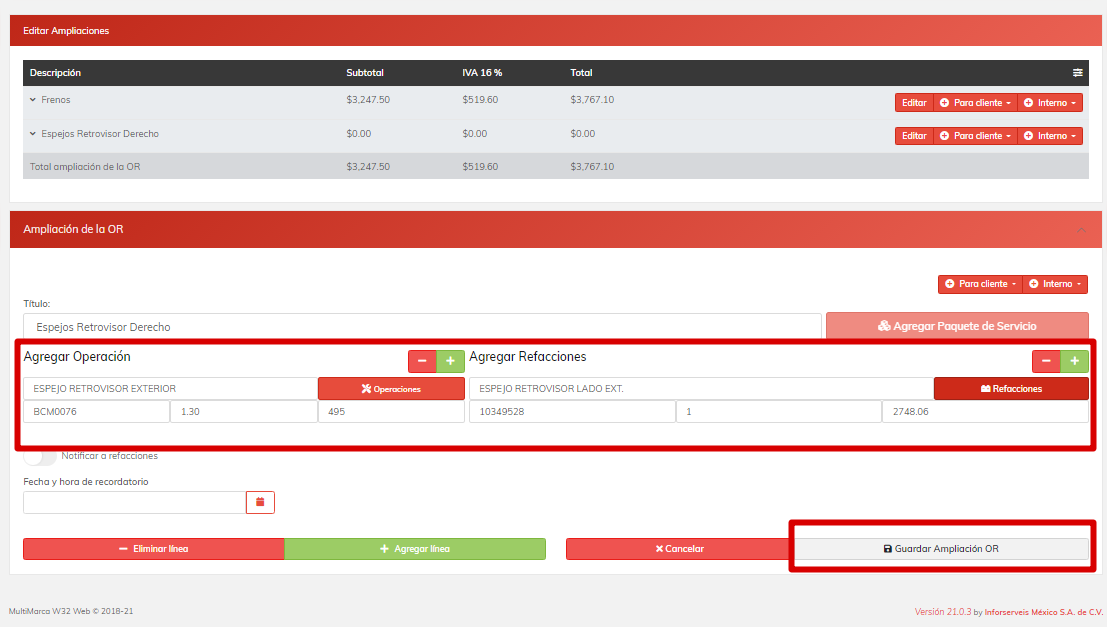The width and height of the screenshot is (1107, 627).
Task: Click the table settings sliders icon
Action: pyautogui.click(x=1077, y=73)
